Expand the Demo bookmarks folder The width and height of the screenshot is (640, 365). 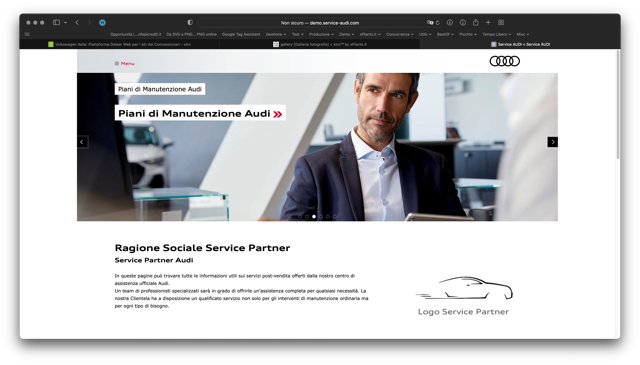tap(347, 34)
